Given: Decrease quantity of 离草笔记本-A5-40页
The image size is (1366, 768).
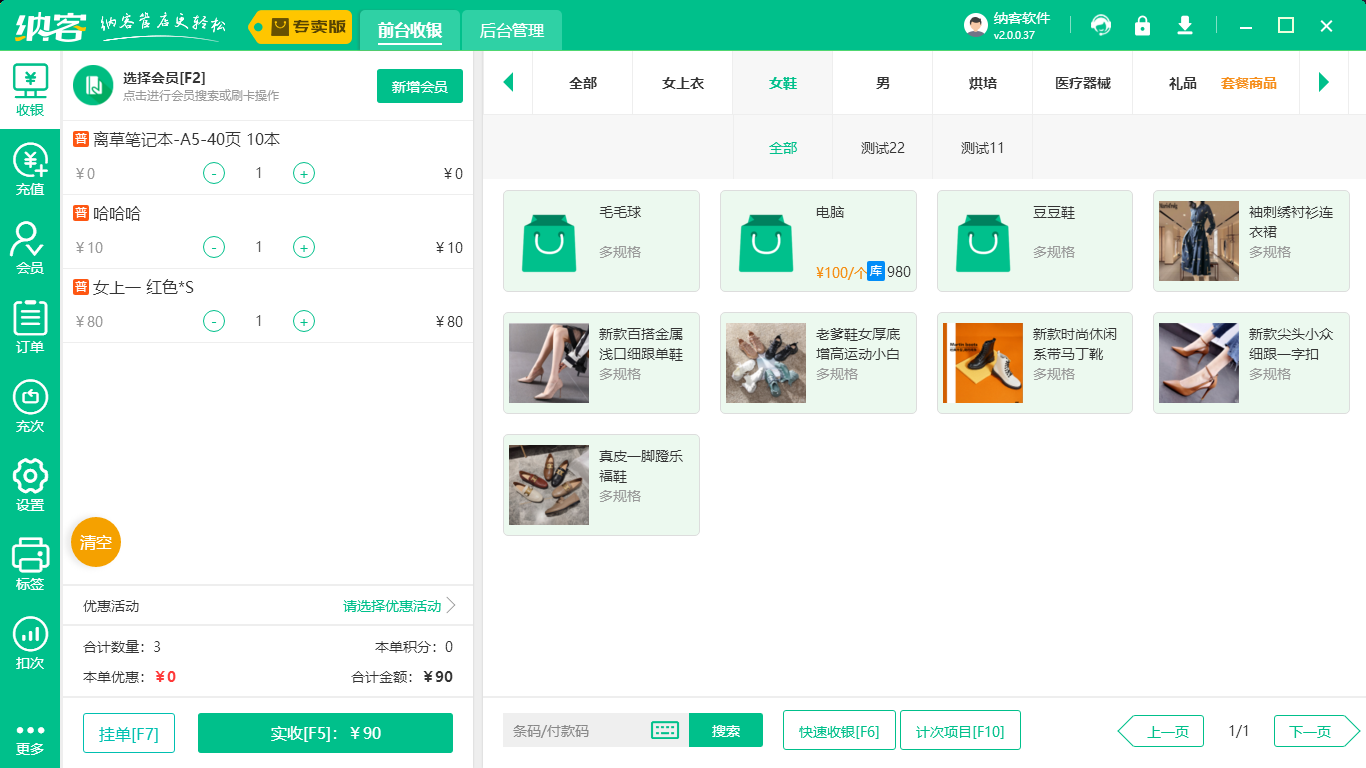Looking at the screenshot, I should tap(214, 173).
